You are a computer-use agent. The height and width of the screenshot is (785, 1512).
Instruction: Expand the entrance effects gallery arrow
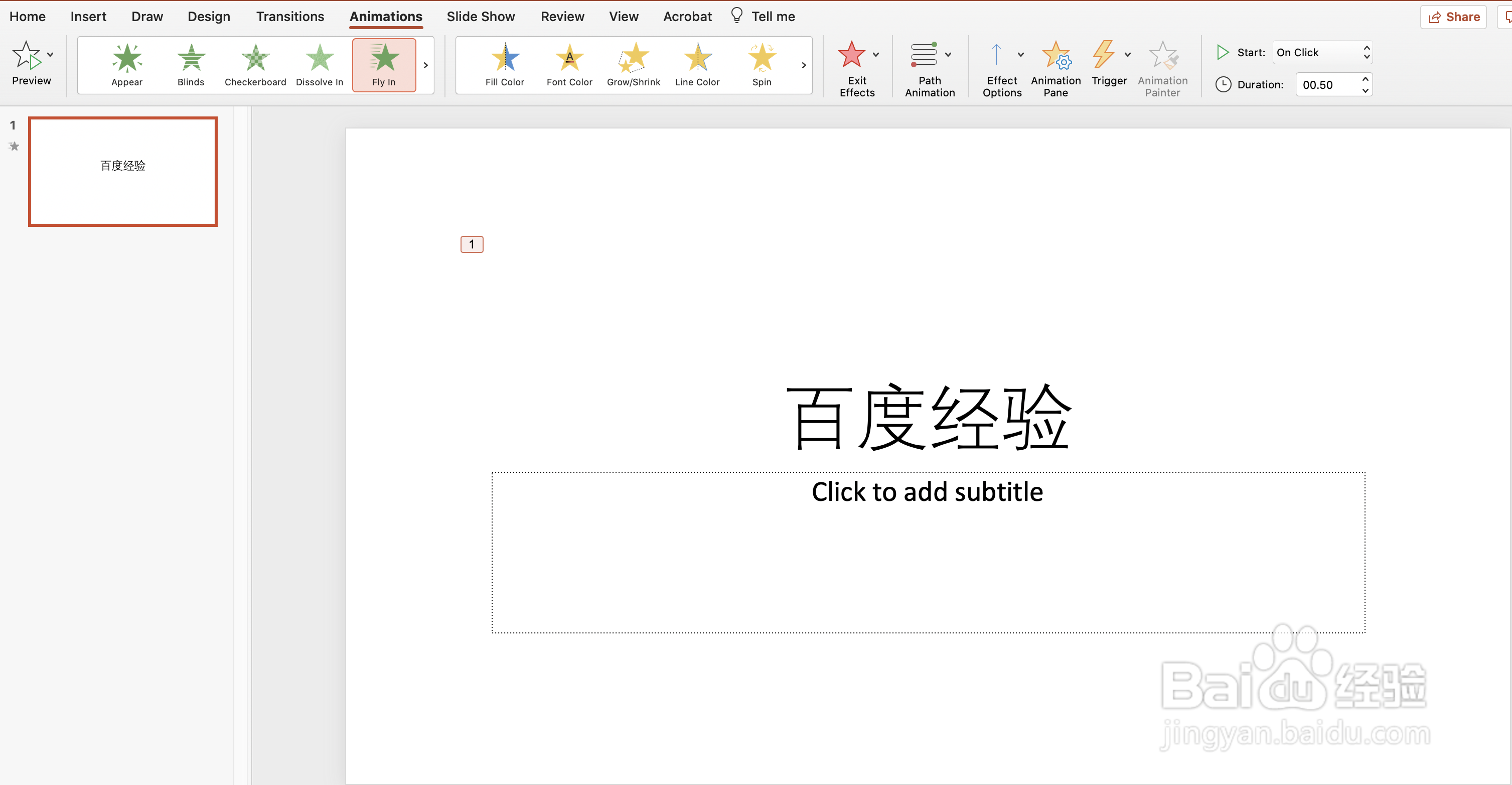tap(425, 65)
